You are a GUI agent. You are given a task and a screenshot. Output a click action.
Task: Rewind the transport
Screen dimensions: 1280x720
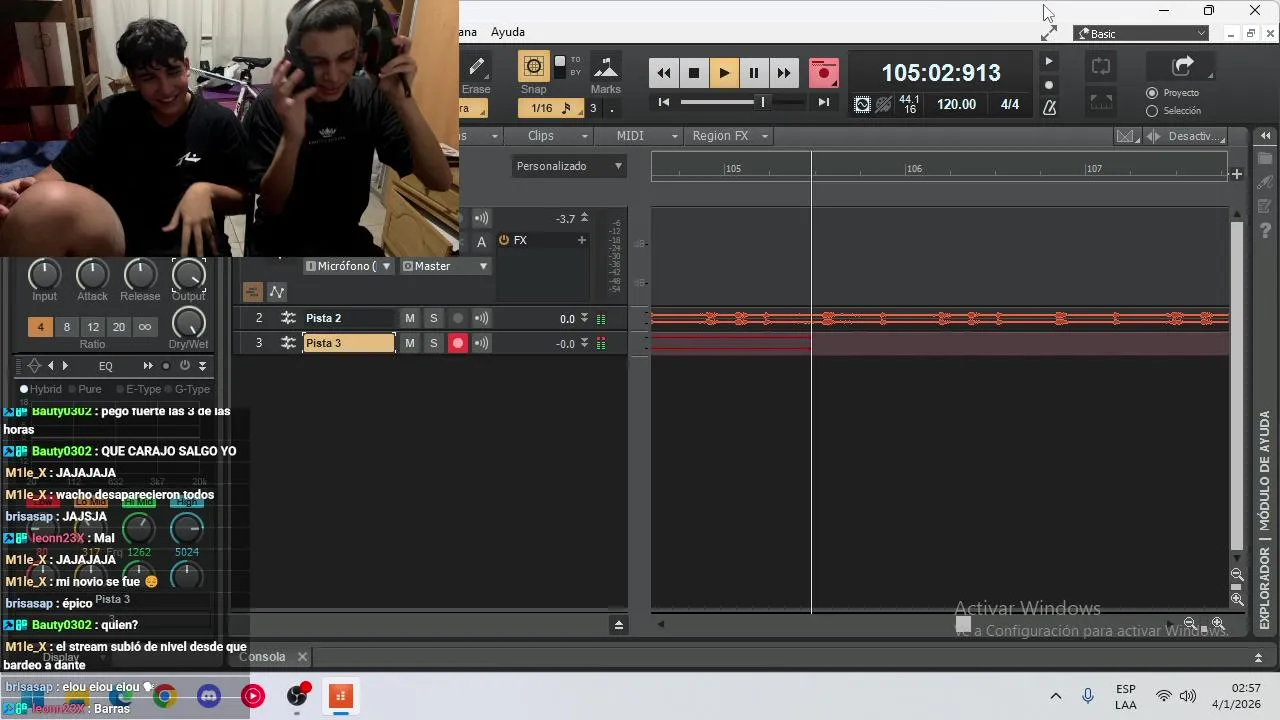pyautogui.click(x=663, y=73)
